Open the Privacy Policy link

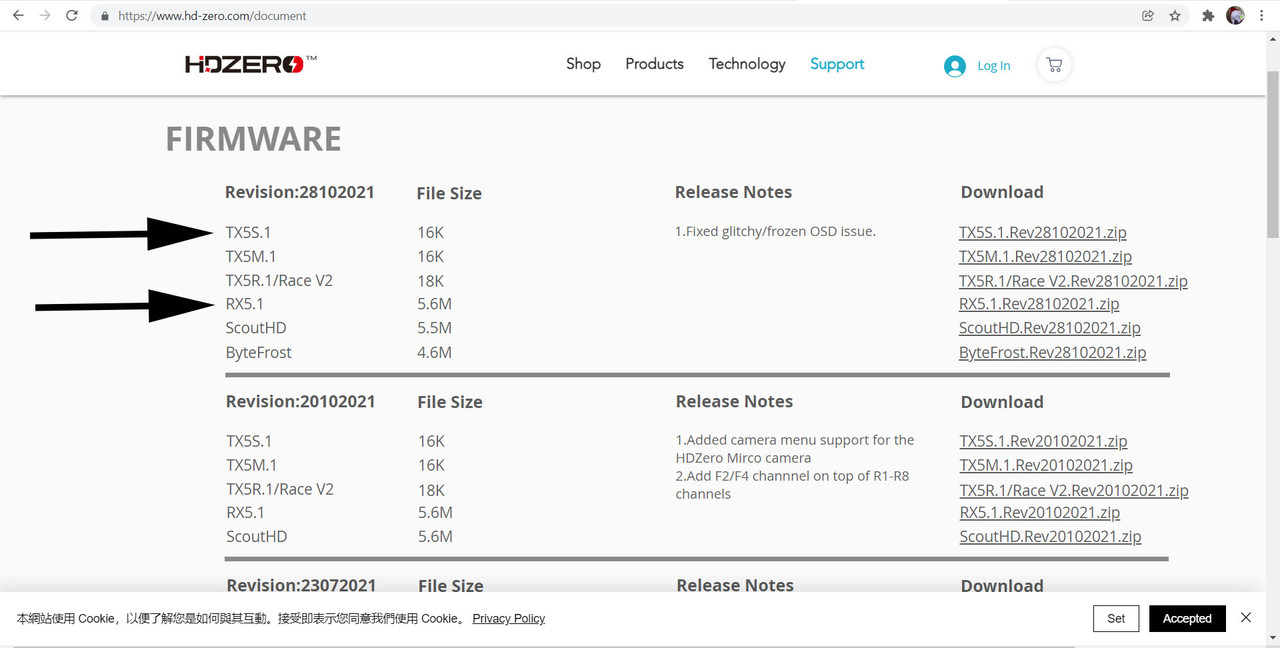[x=508, y=619]
